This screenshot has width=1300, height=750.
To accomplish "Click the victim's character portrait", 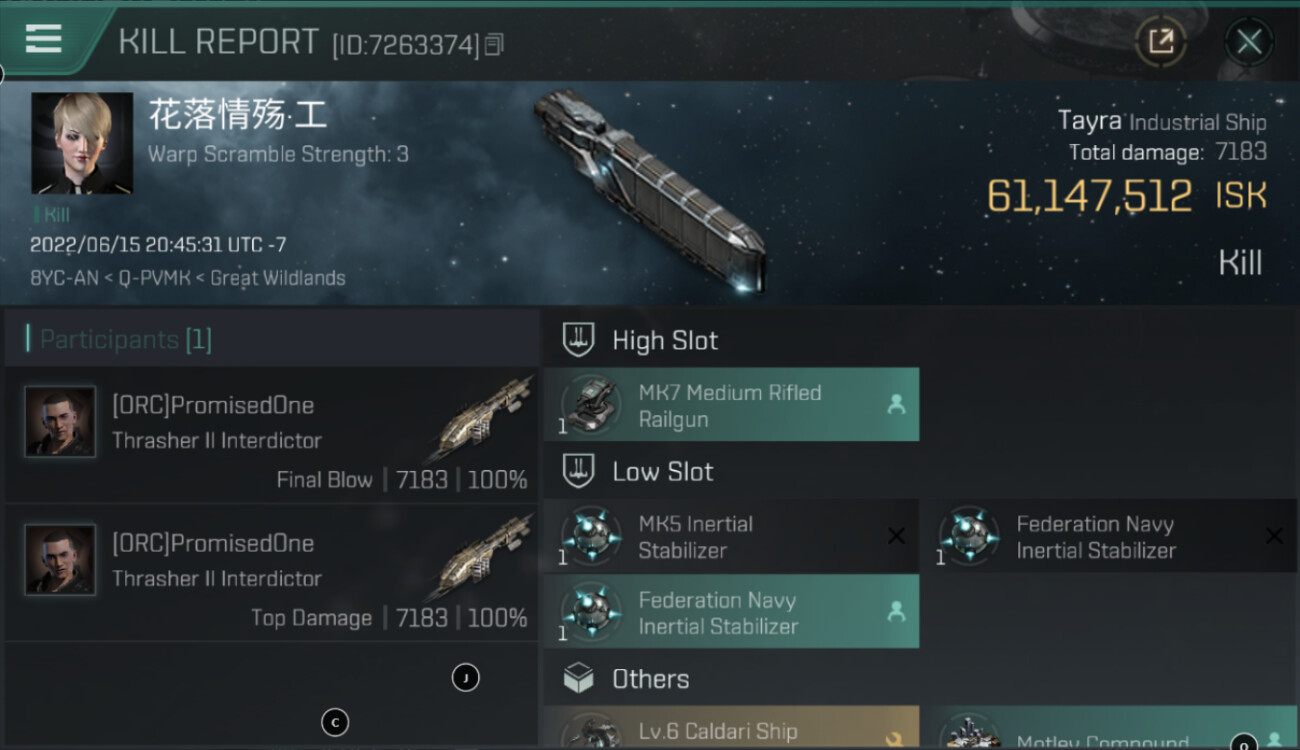I will [82, 143].
